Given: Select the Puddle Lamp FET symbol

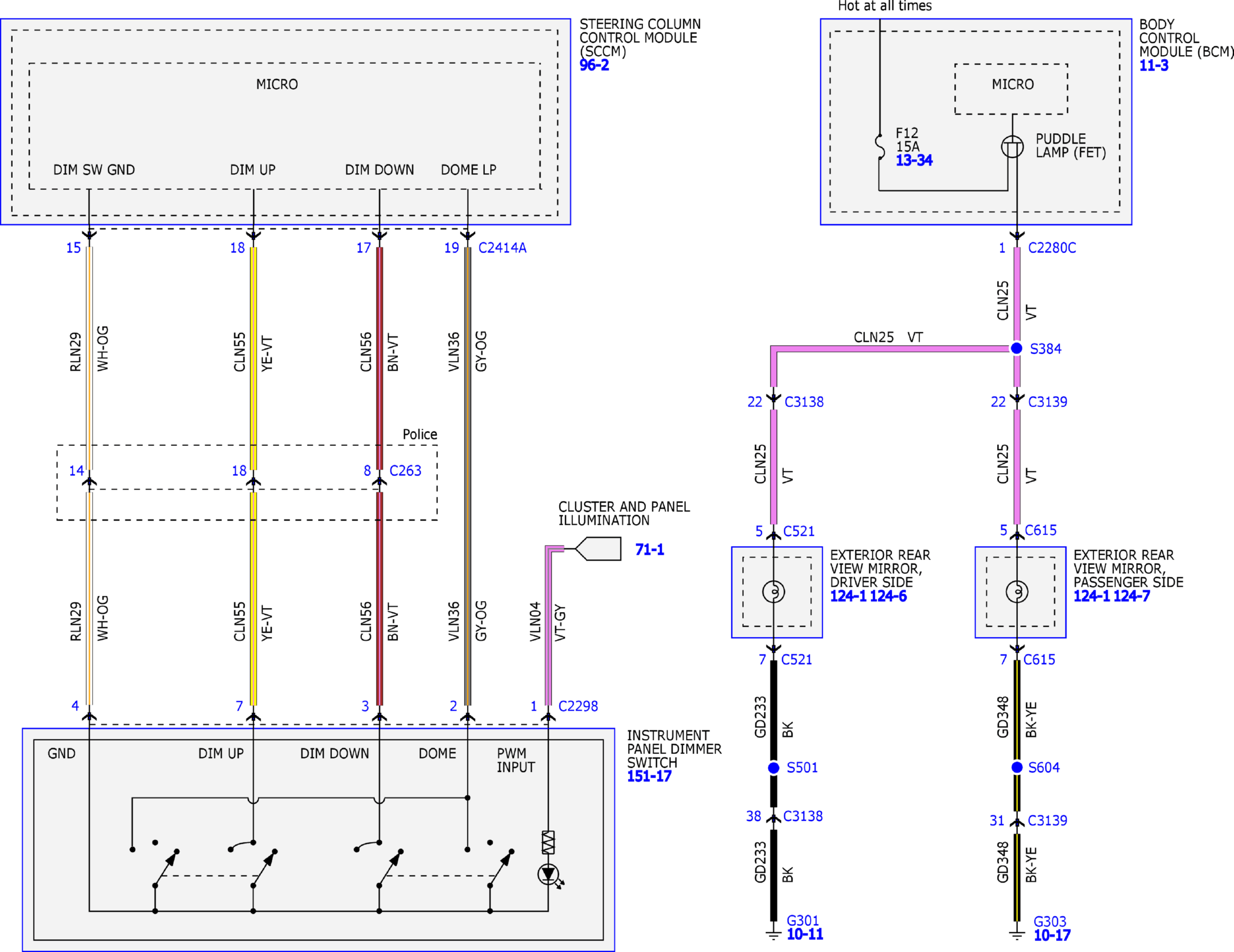Looking at the screenshot, I should click(x=1012, y=147).
